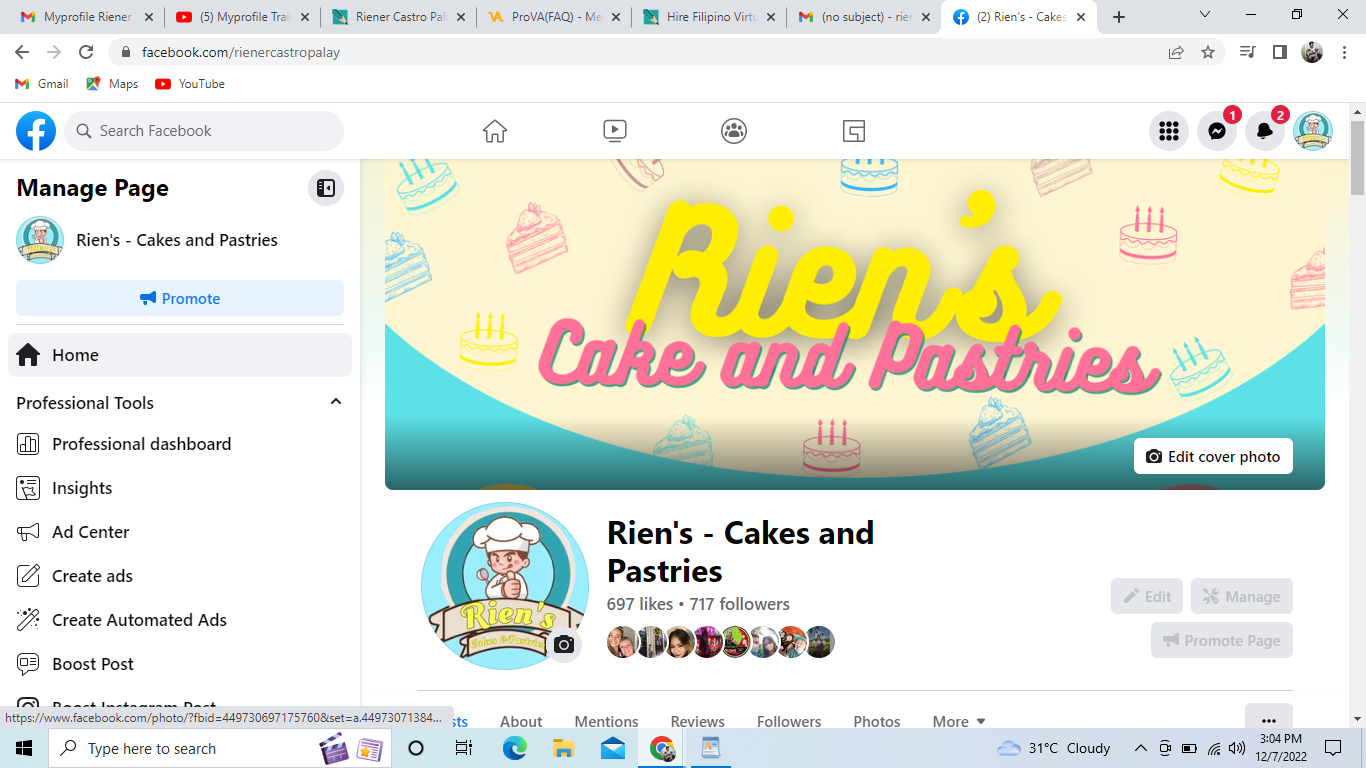The image size is (1366, 768).
Task: Click the browser address bar
Action: click(x=640, y=52)
